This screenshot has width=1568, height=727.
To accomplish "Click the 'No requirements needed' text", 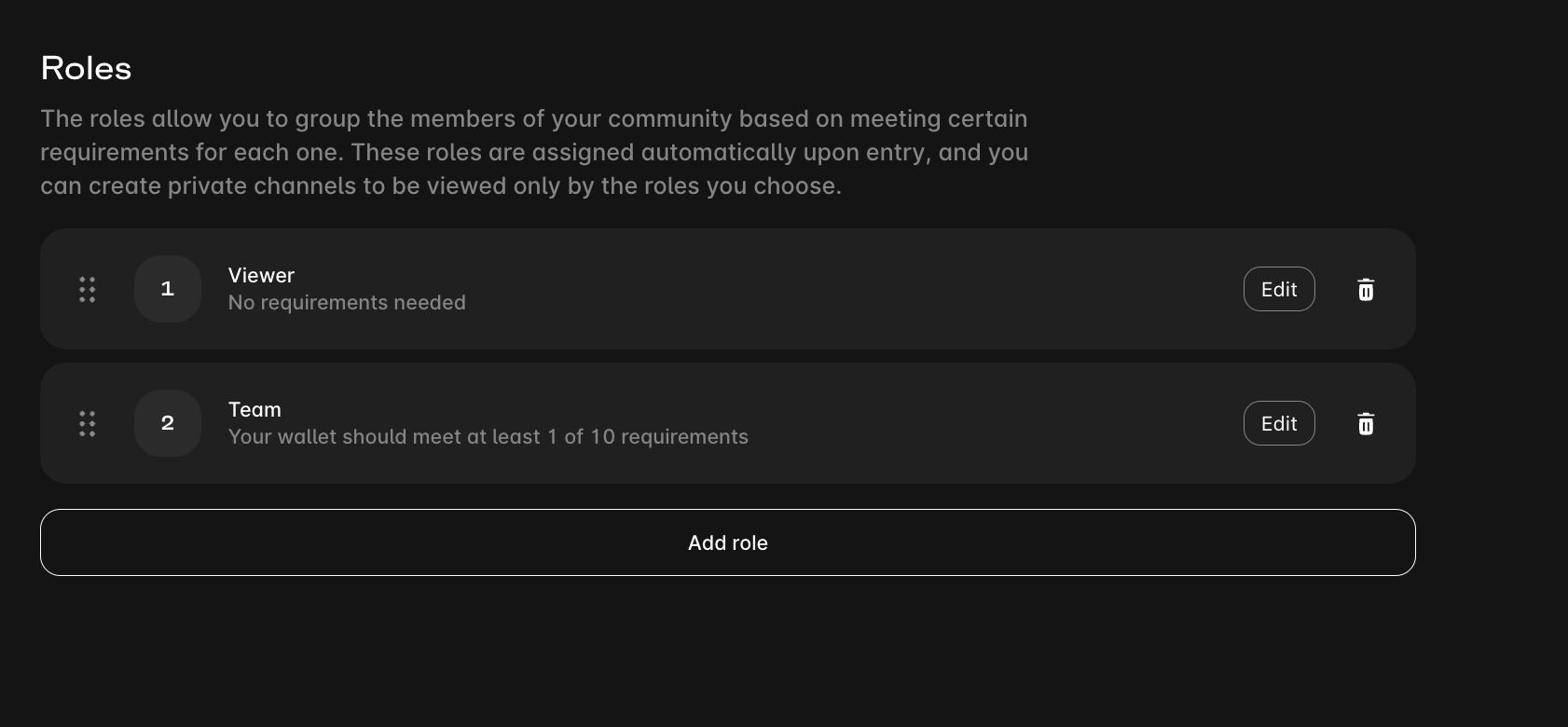I will (347, 303).
